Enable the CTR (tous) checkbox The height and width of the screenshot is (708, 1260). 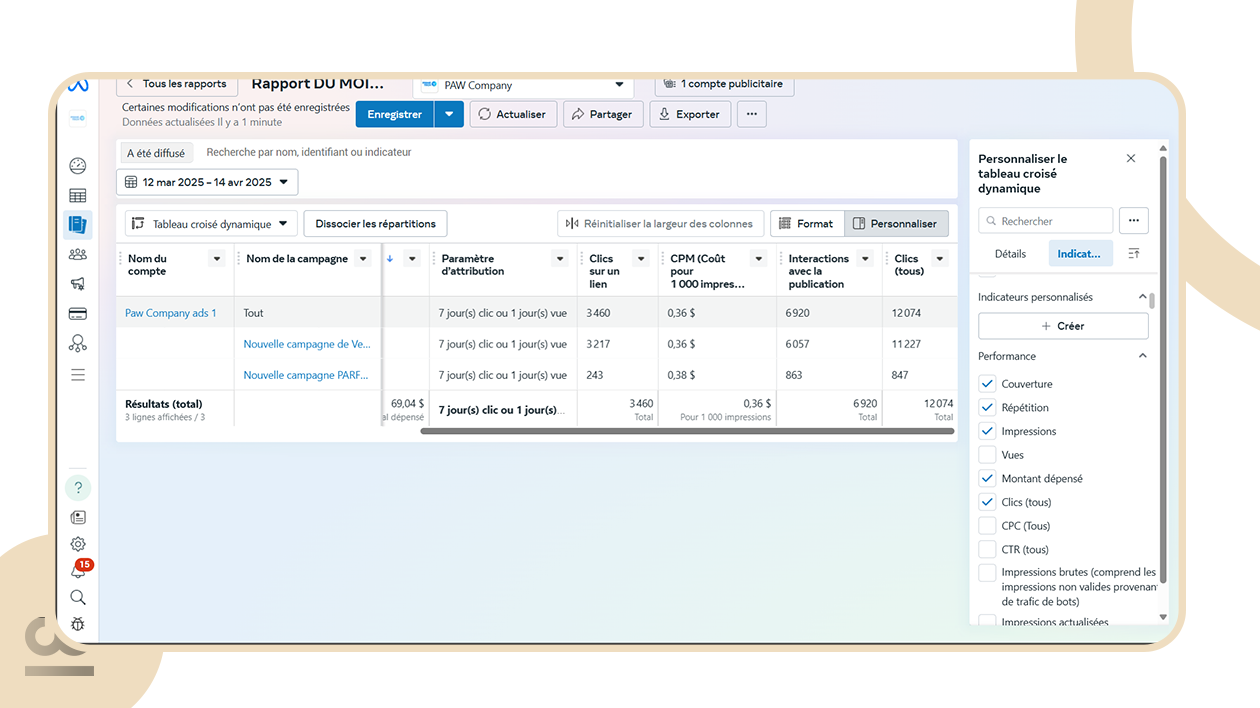[x=987, y=549]
